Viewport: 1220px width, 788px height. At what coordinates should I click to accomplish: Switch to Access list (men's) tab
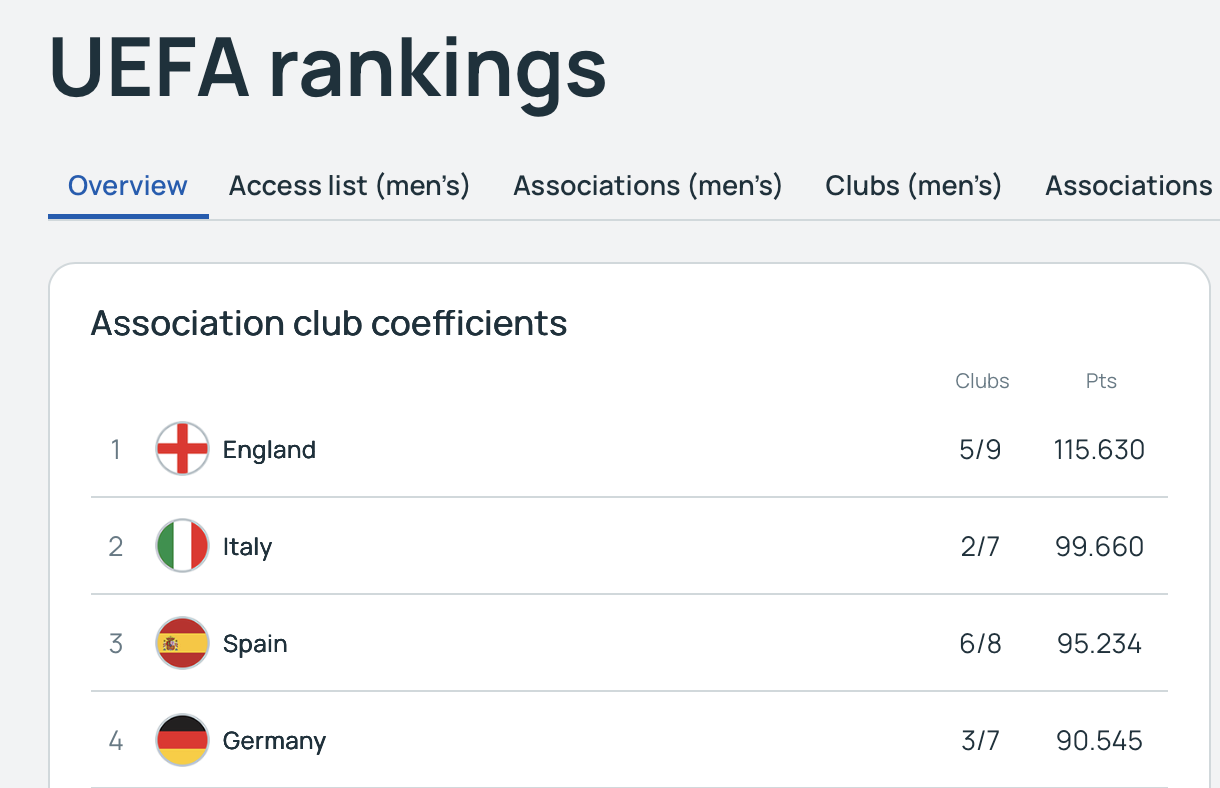(x=349, y=186)
